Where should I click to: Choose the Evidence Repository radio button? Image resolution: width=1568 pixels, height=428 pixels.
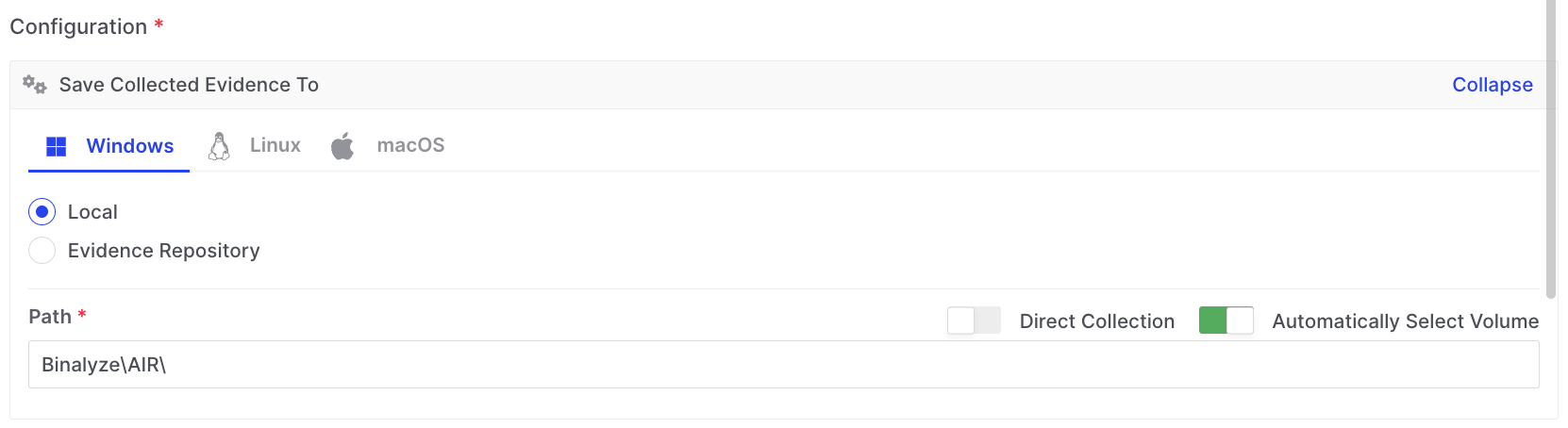point(42,251)
